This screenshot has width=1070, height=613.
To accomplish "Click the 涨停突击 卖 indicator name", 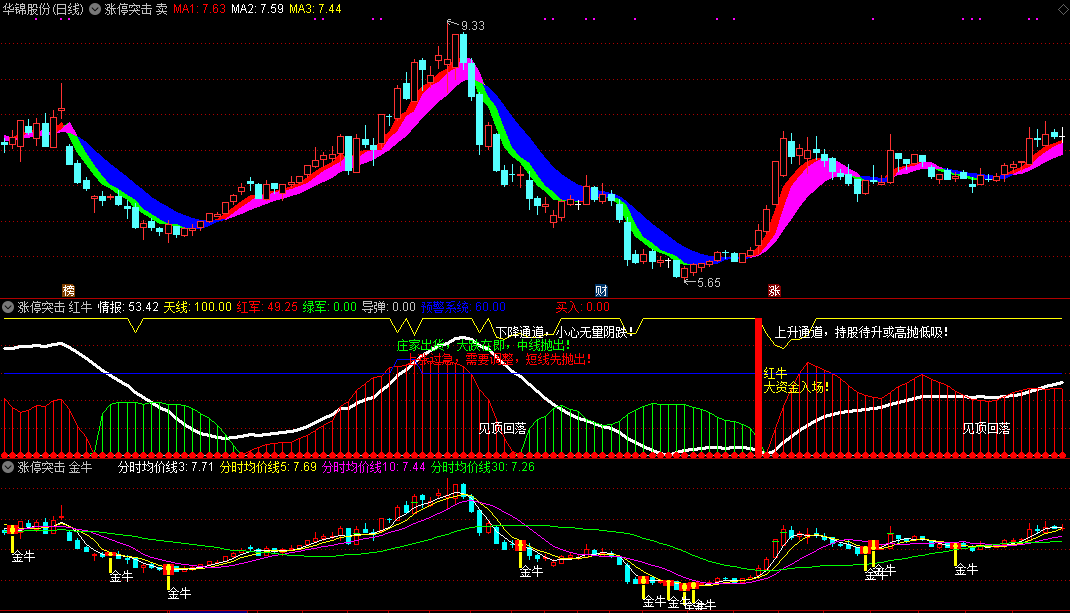I will pos(136,10).
